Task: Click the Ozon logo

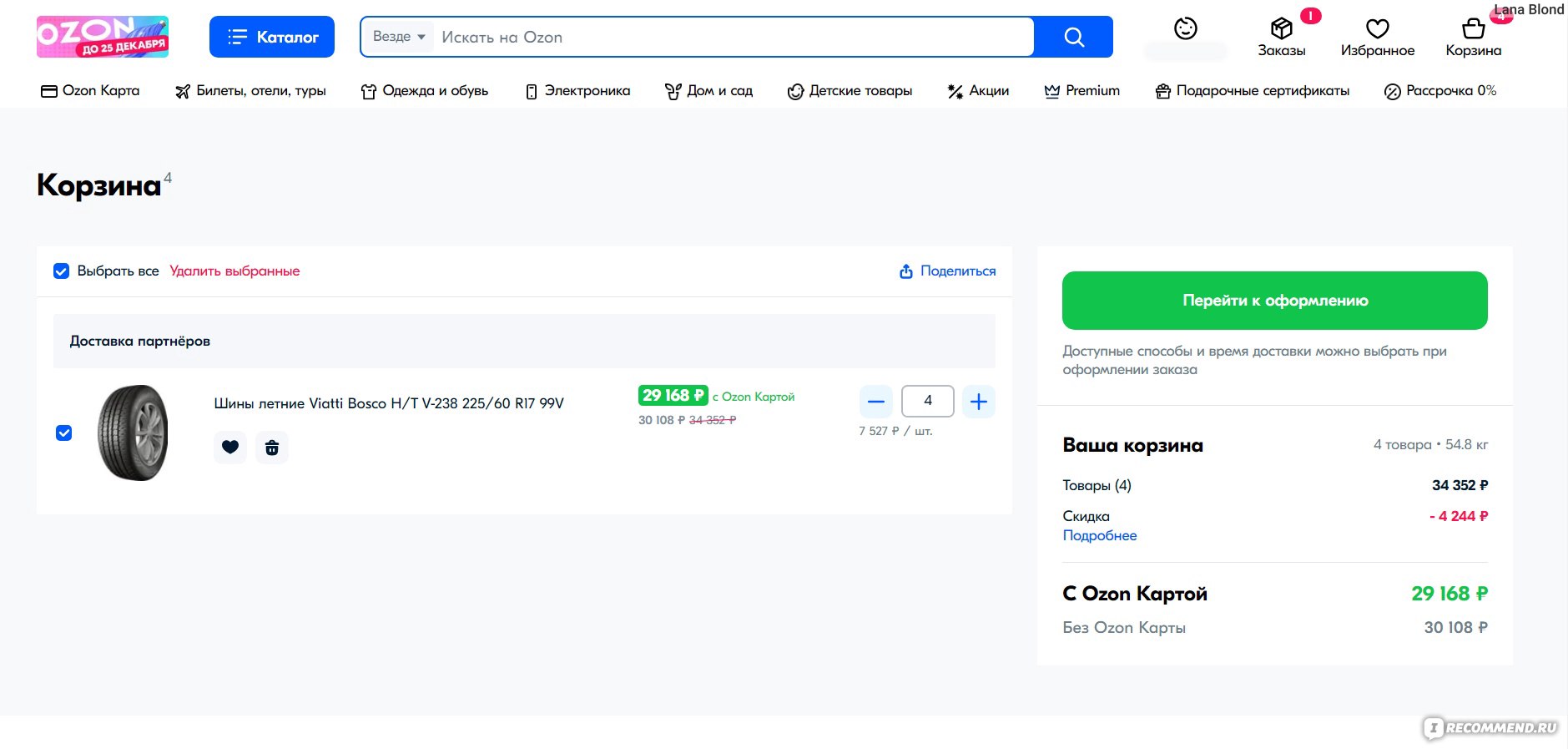Action: [102, 37]
